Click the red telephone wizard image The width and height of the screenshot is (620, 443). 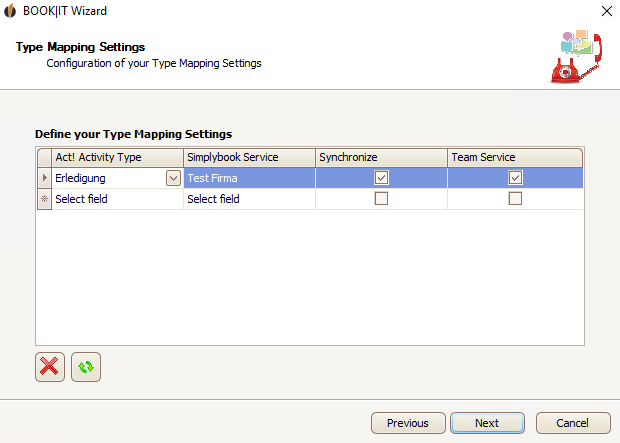coord(577,57)
